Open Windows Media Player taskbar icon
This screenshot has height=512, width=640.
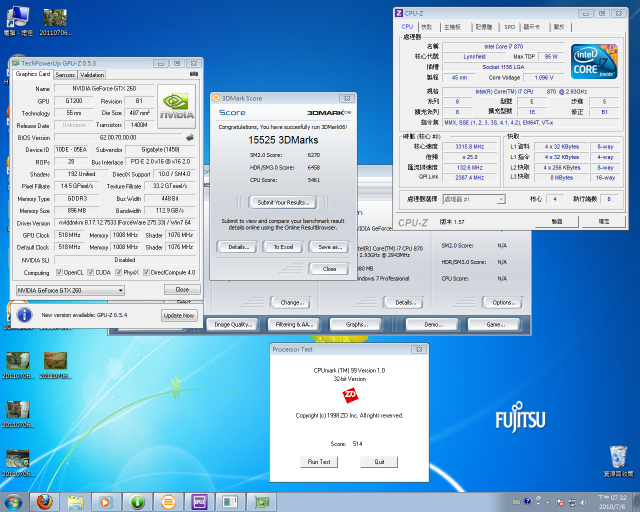point(106,502)
